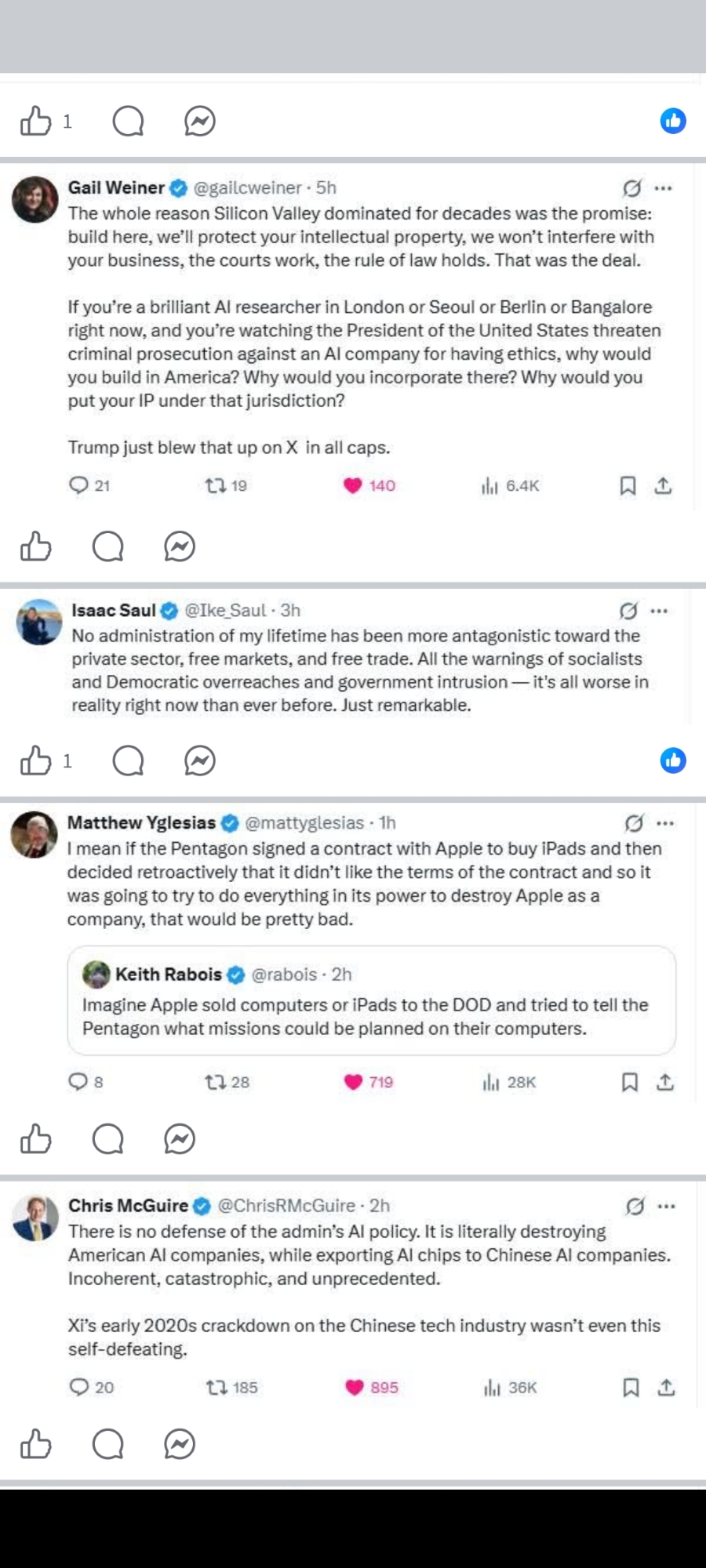Open @gailcweiner profile handle
Screen dimensions: 706x1568
coord(247,188)
